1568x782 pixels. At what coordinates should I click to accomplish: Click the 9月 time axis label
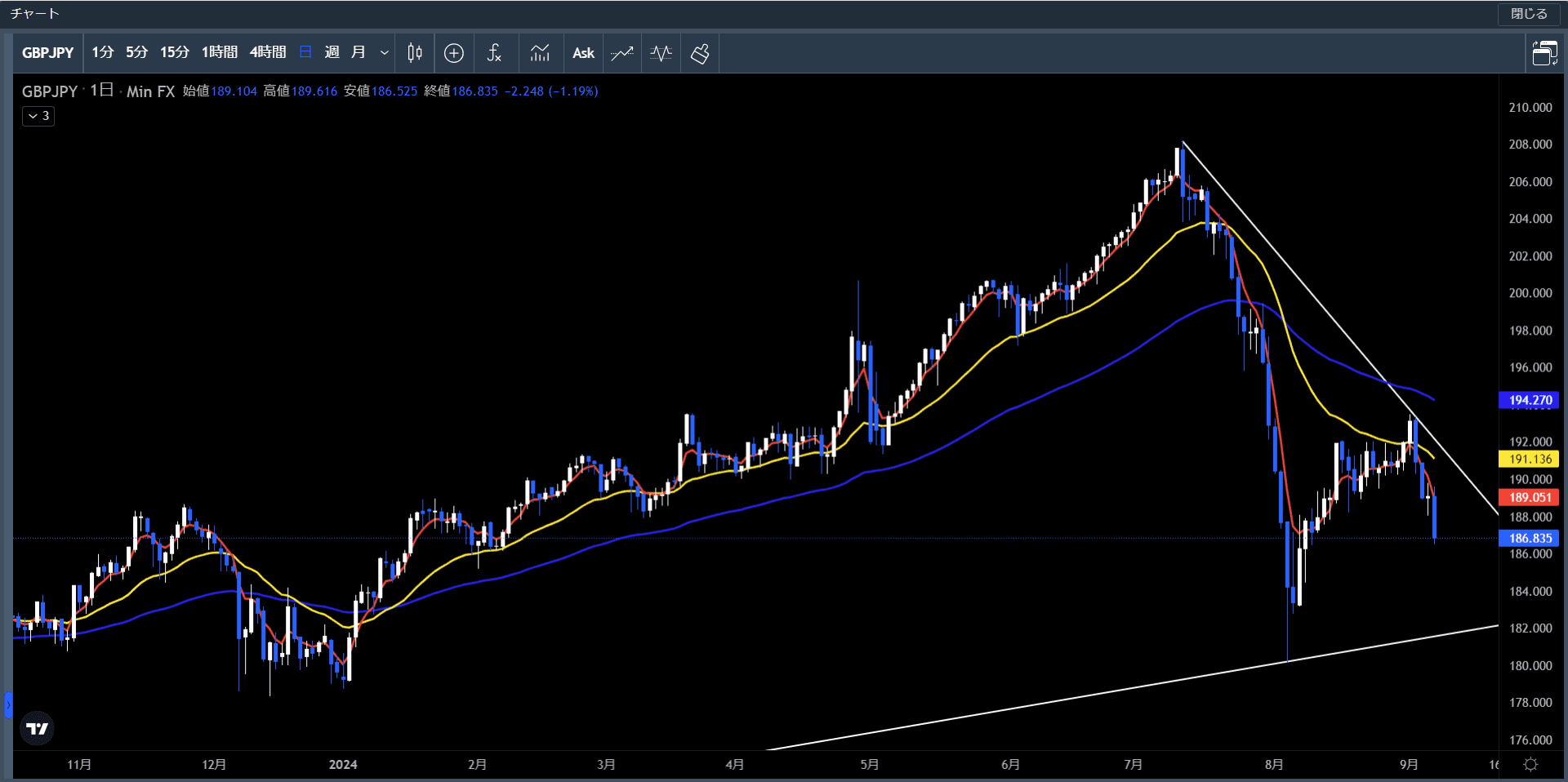pos(1409,765)
